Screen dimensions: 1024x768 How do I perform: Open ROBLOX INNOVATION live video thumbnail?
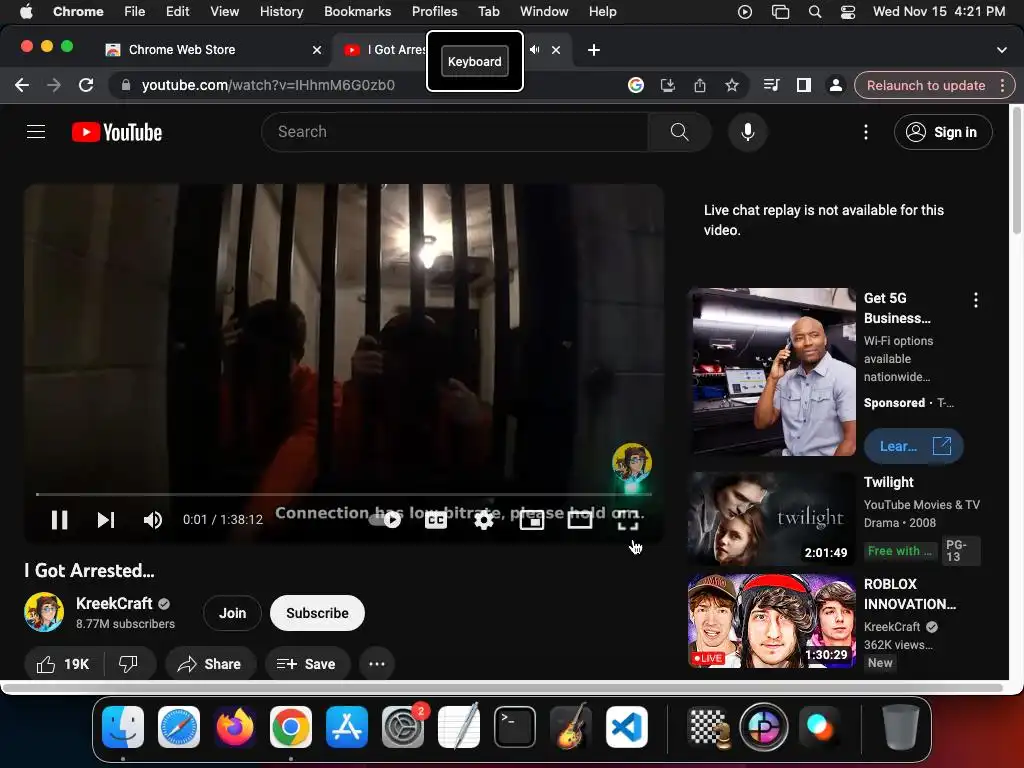(x=772, y=621)
